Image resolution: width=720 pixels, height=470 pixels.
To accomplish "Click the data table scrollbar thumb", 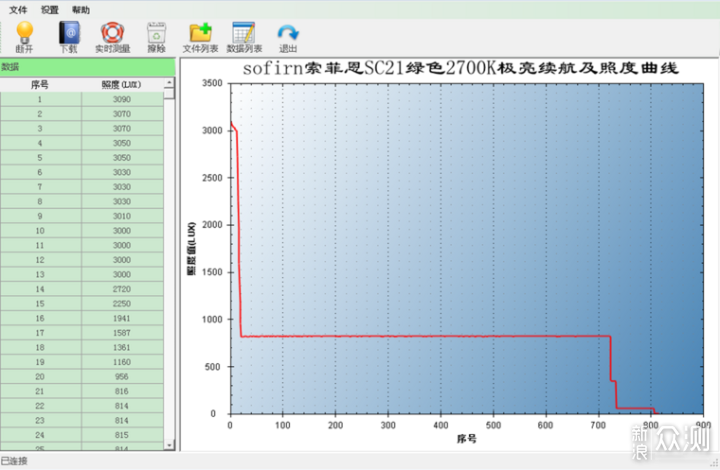I will pyautogui.click(x=169, y=93).
